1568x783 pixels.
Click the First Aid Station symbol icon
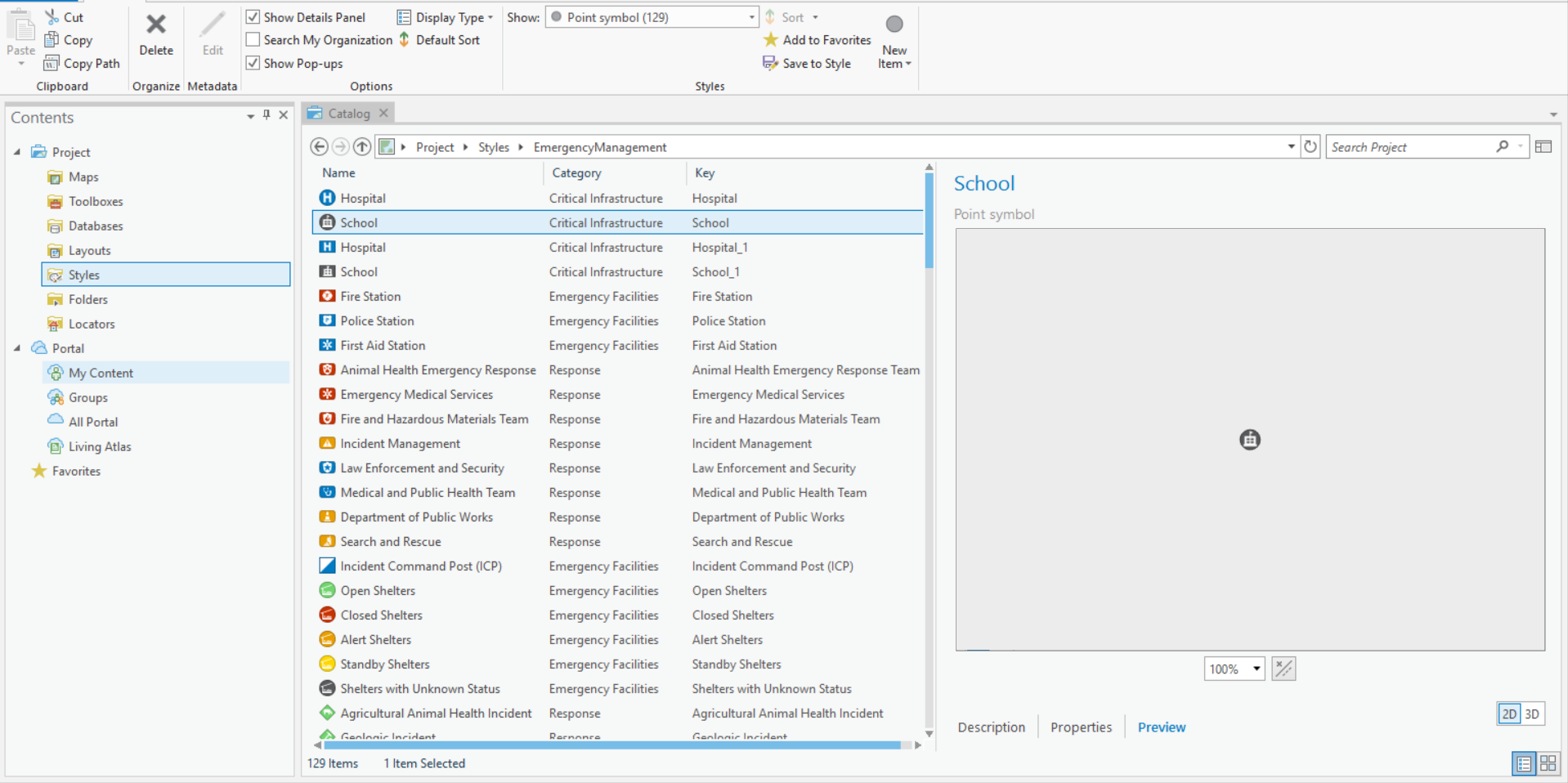[x=327, y=345]
